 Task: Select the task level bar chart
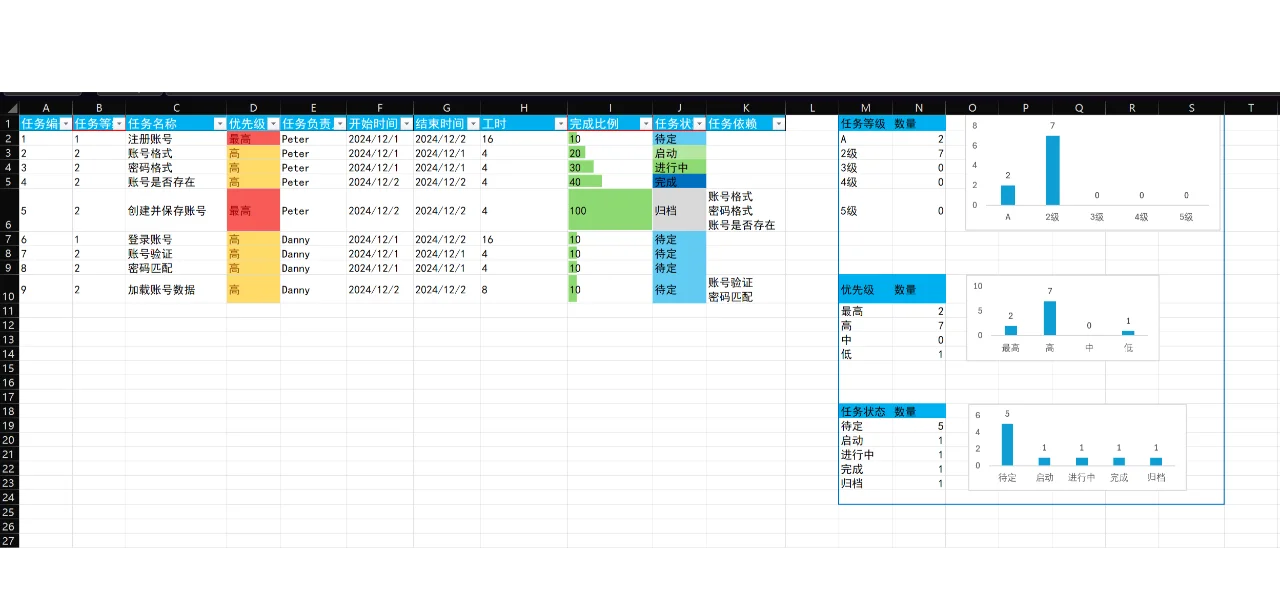[x=1093, y=173]
